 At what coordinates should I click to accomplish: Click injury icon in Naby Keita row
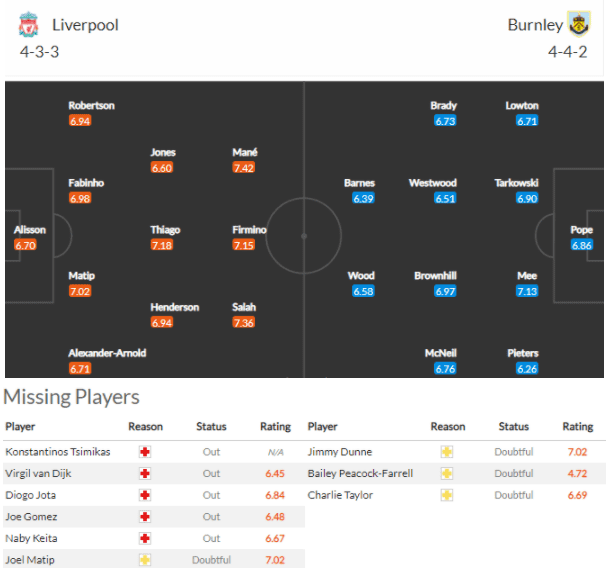[146, 538]
